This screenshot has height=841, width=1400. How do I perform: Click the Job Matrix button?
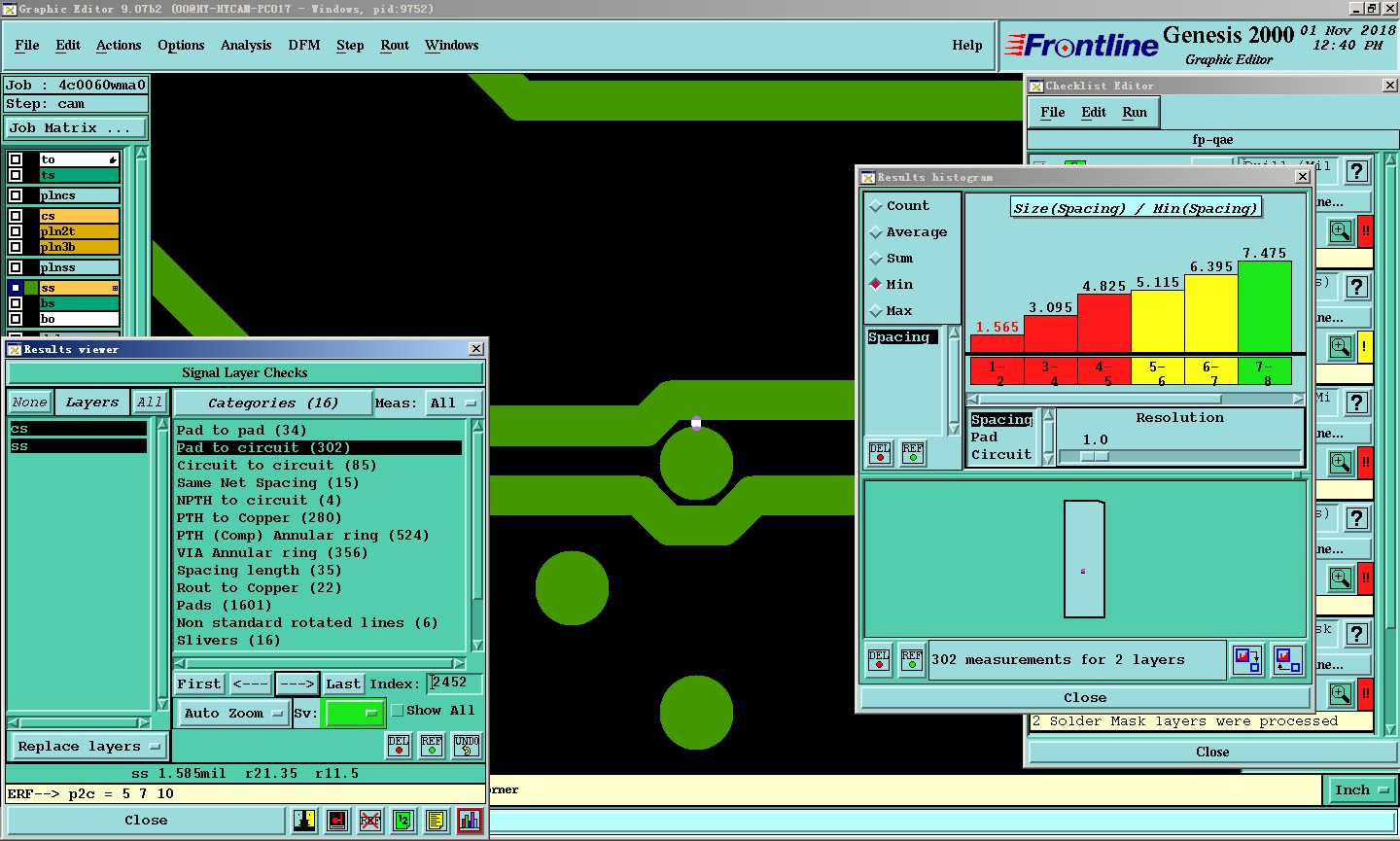click(x=76, y=128)
